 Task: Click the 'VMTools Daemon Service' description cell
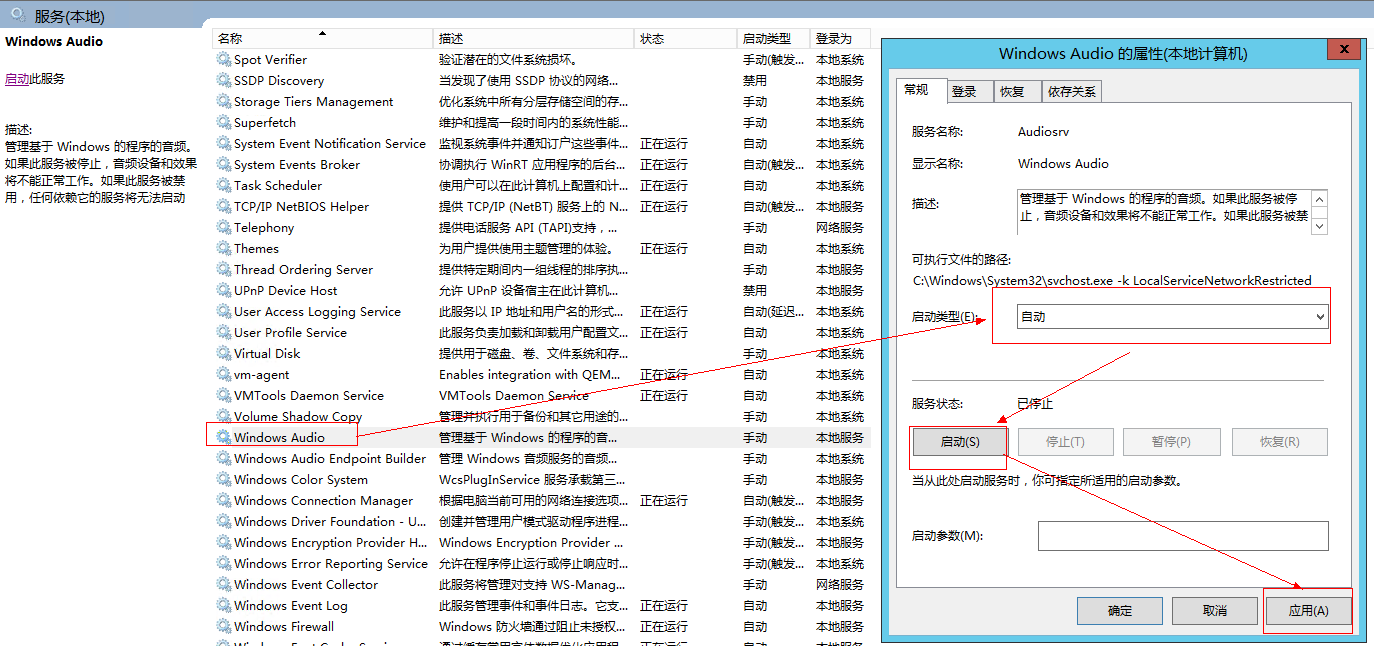(514, 396)
